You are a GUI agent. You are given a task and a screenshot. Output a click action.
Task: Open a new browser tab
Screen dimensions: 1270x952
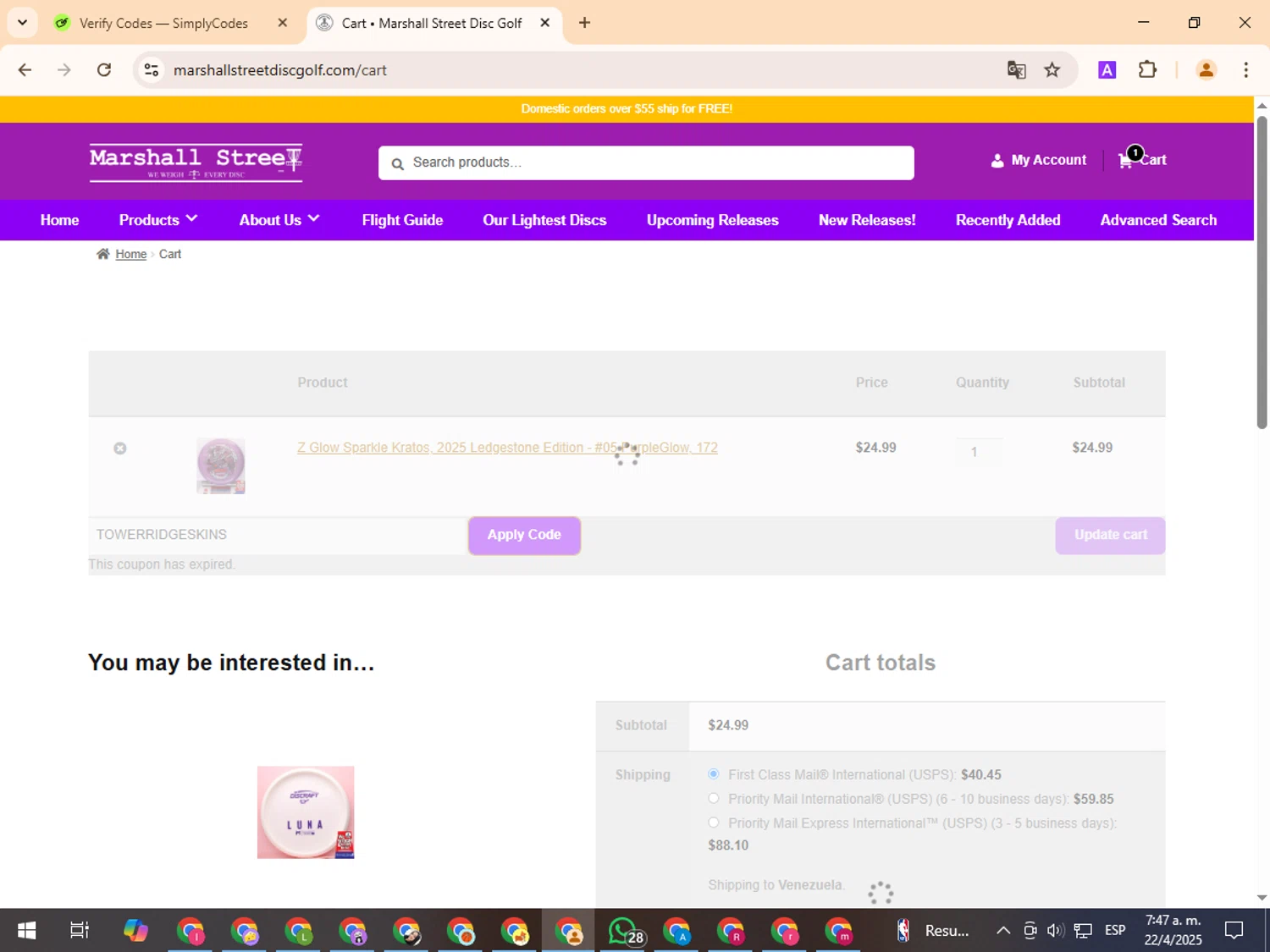(584, 23)
